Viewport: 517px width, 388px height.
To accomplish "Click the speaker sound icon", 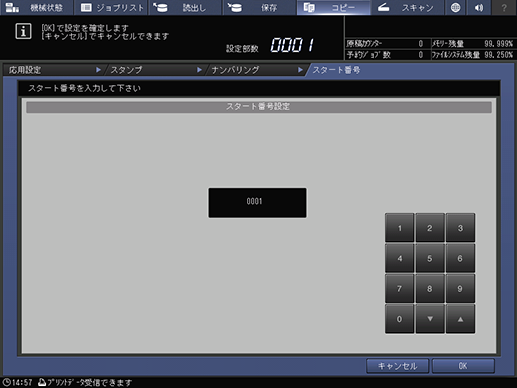I will [479, 7].
